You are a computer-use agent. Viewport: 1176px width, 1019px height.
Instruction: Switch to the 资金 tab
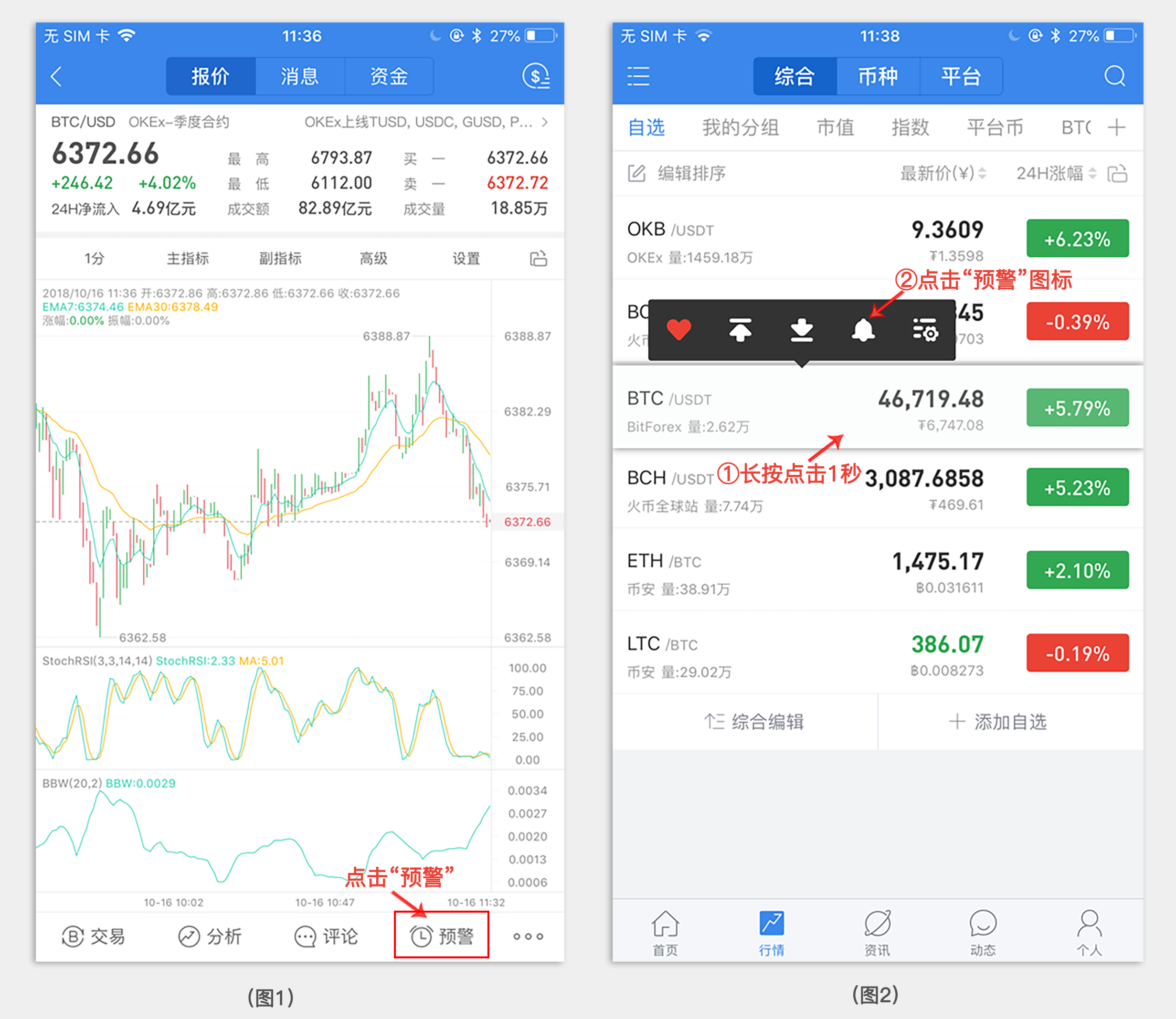click(389, 76)
